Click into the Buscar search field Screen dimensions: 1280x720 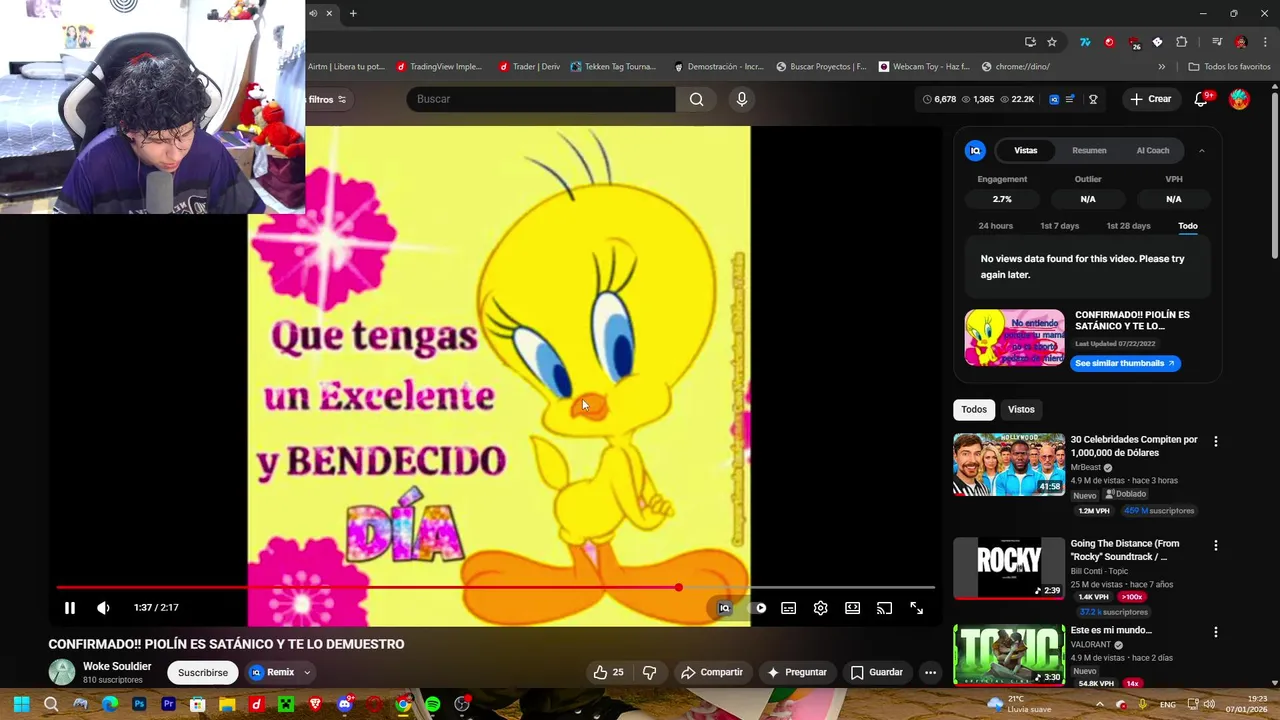[x=541, y=99]
